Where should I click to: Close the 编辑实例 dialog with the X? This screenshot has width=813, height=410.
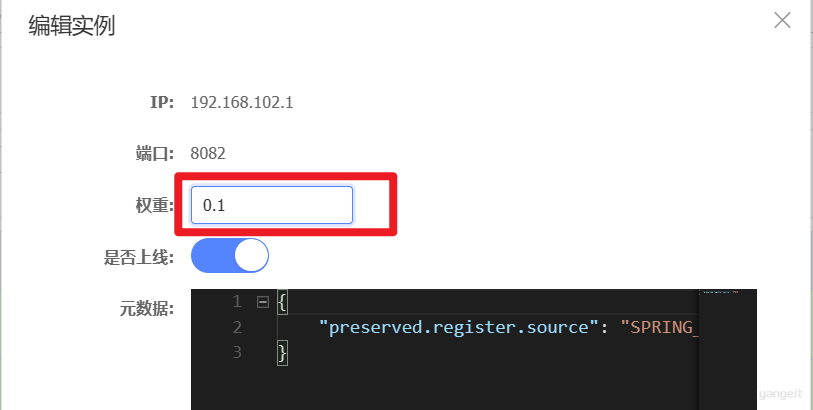pyautogui.click(x=782, y=20)
